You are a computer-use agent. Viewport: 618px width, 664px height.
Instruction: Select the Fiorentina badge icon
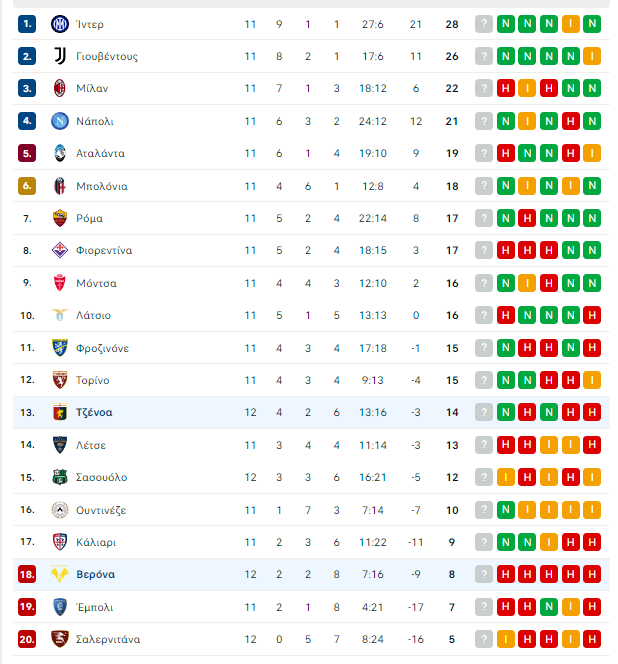coord(60,250)
